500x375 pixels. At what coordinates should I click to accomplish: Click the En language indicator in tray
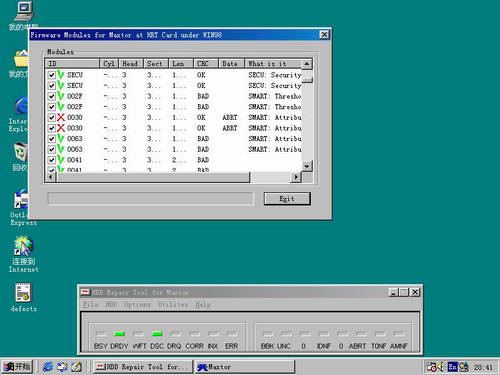(452, 367)
